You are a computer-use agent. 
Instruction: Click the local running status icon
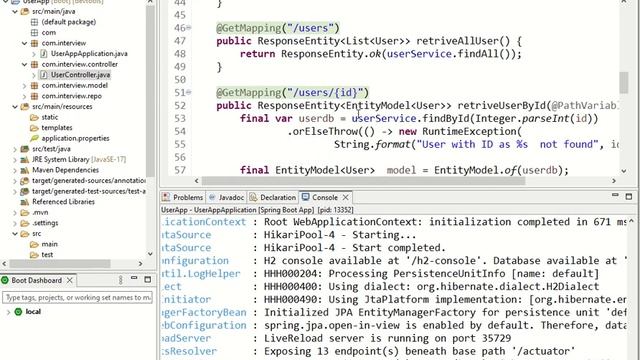(x=18, y=312)
